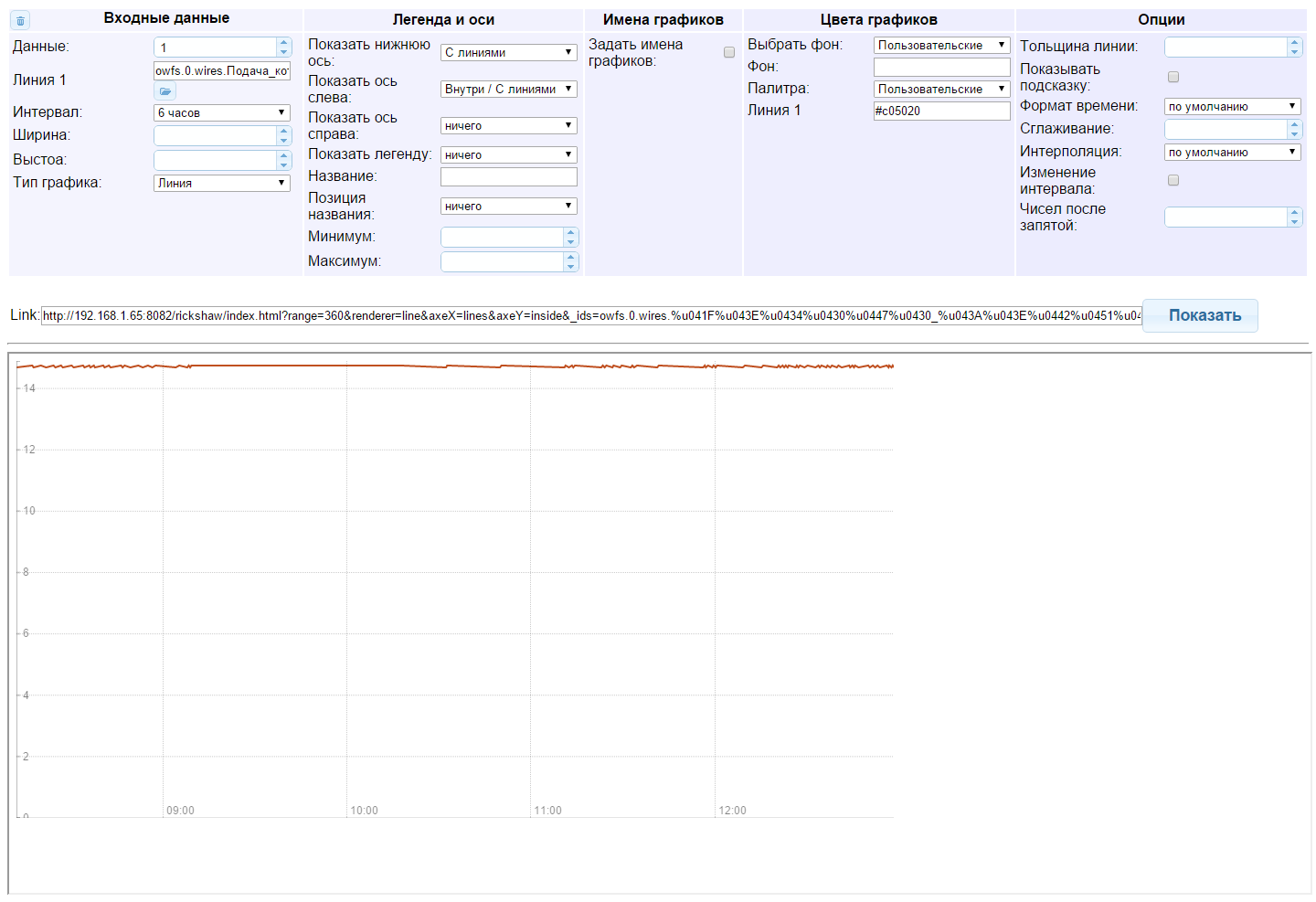This screenshot has width=1316, height=902.
Task: Click the Опции header
Action: [1161, 20]
